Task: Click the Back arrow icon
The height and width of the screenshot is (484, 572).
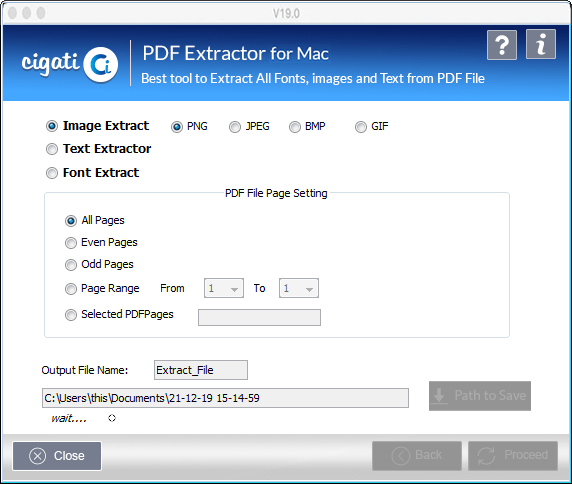Action: pyautogui.click(x=400, y=456)
